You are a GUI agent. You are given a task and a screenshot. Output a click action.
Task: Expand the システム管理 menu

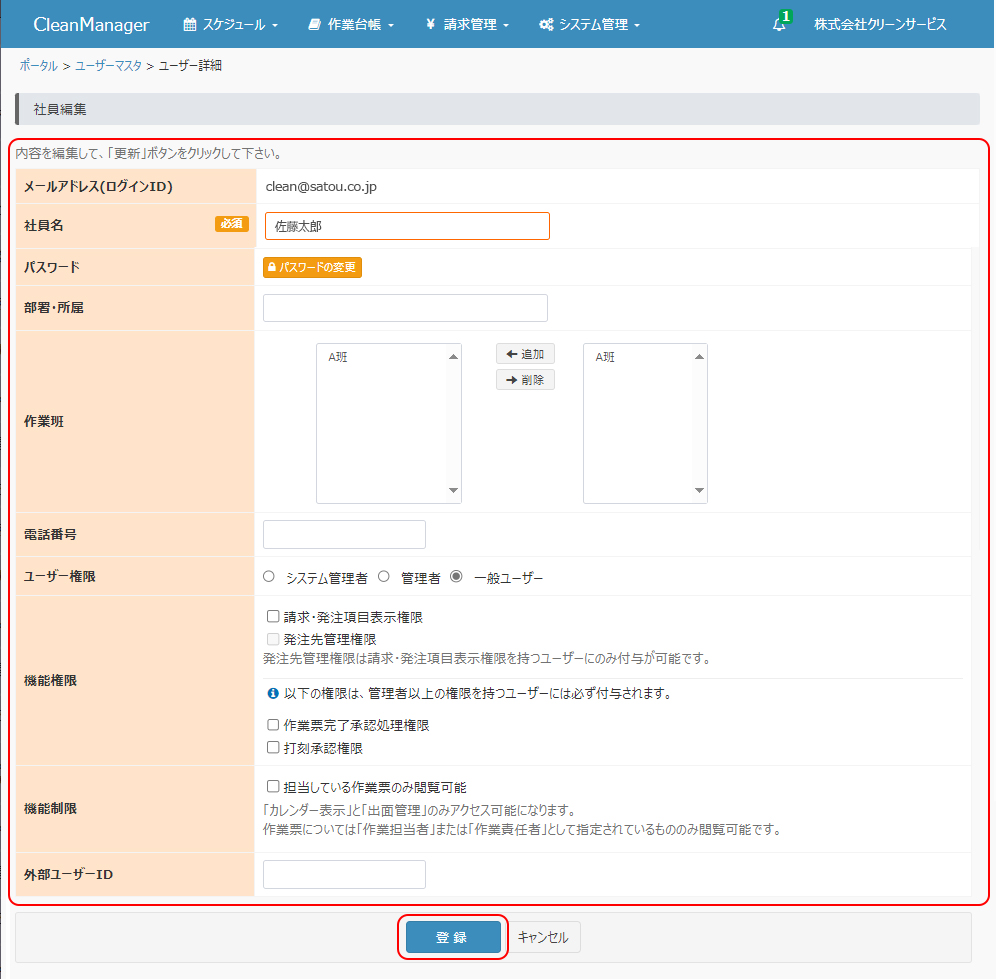click(x=589, y=24)
